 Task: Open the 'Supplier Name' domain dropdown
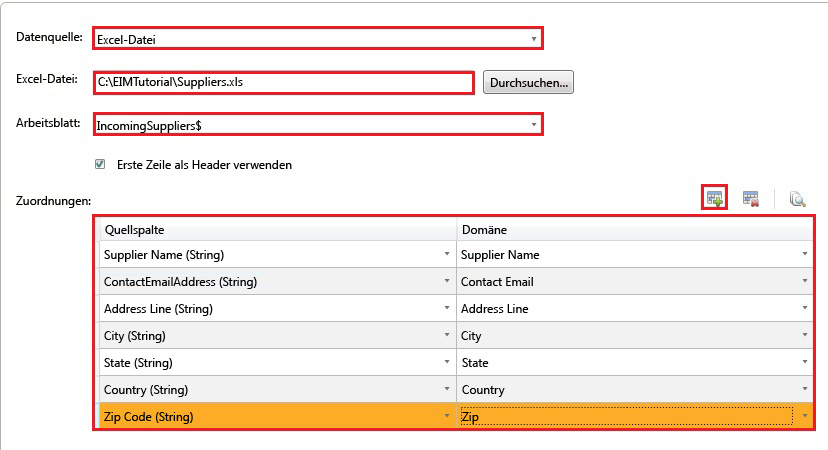pos(804,255)
